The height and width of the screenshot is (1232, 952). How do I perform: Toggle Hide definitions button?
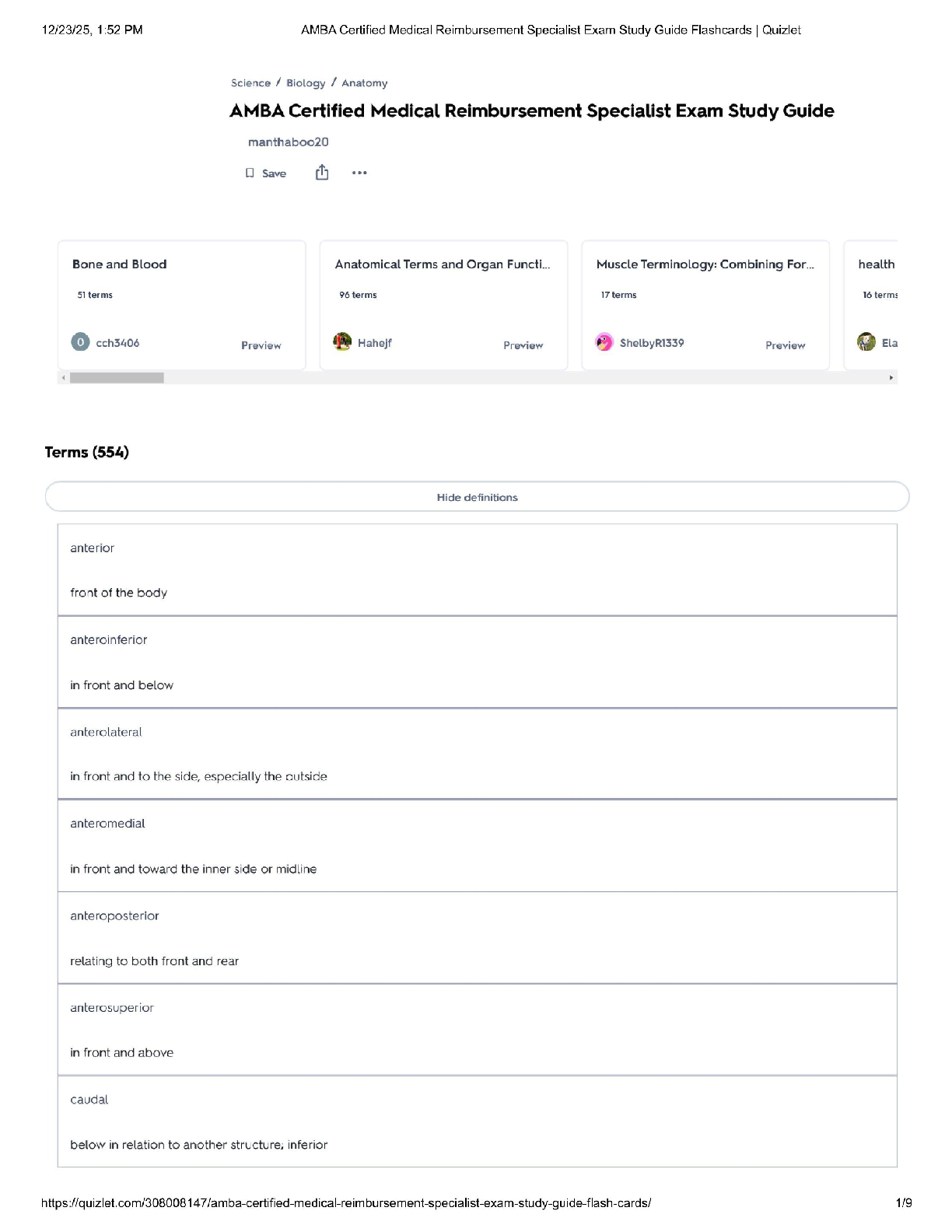477,497
